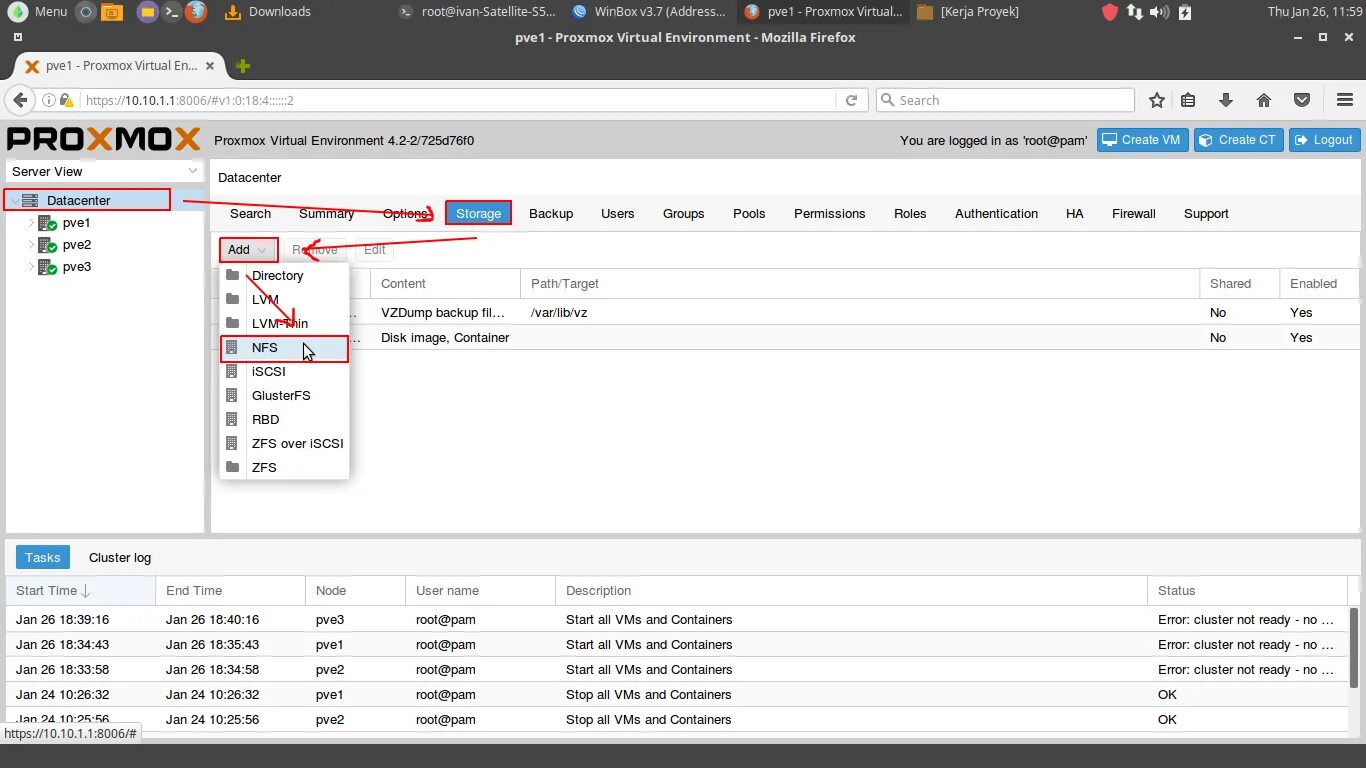Switch to the Firewall tab
The image size is (1366, 768).
point(1134,213)
